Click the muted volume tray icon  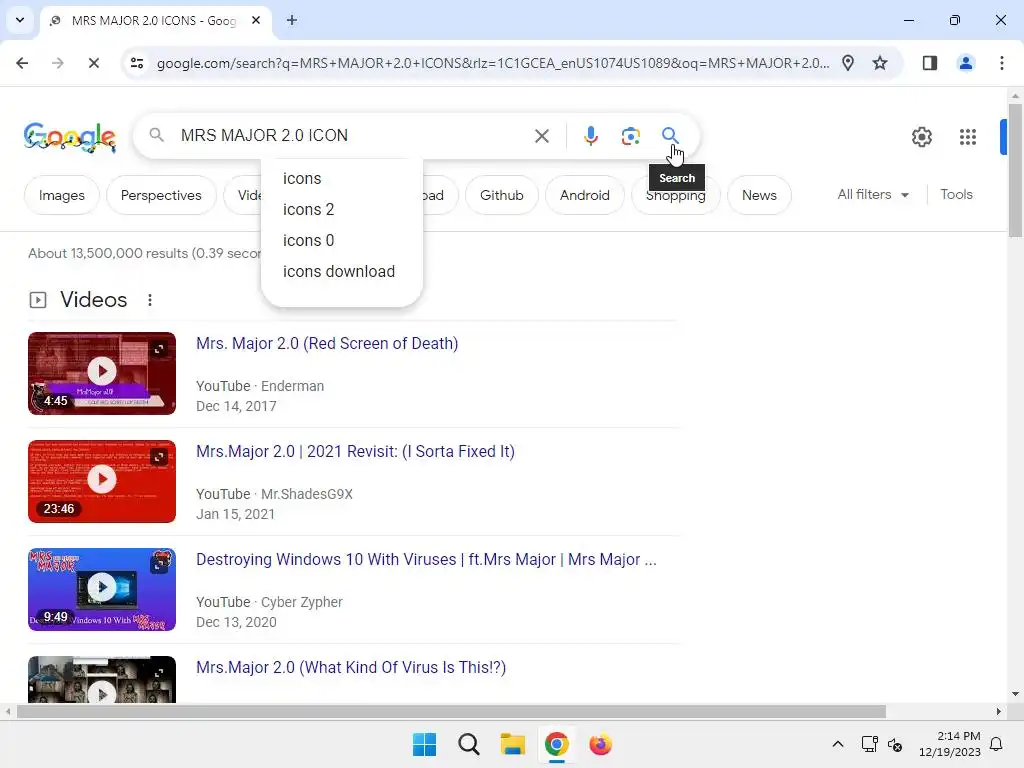895,744
